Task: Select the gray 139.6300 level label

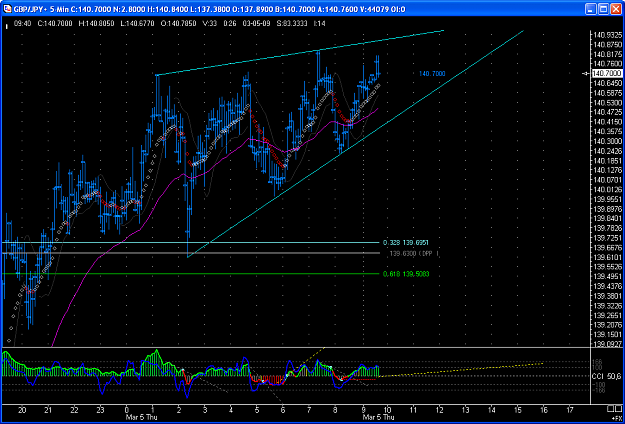Action: coord(414,253)
